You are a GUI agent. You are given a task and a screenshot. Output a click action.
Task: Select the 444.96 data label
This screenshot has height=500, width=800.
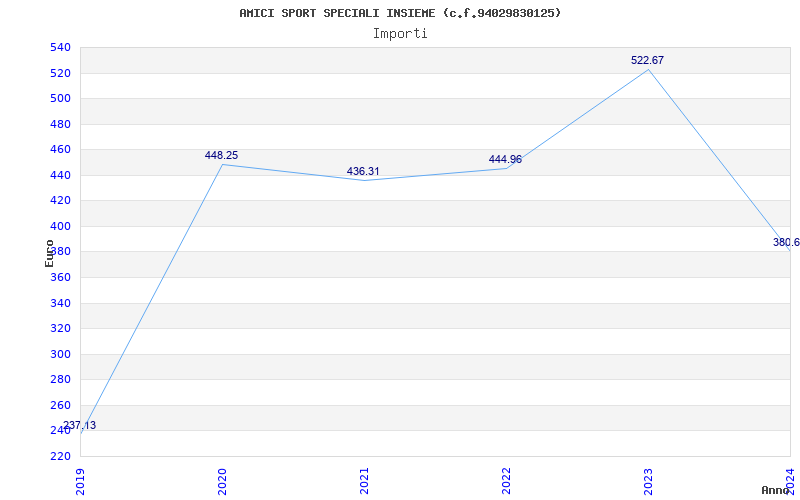(x=505, y=159)
